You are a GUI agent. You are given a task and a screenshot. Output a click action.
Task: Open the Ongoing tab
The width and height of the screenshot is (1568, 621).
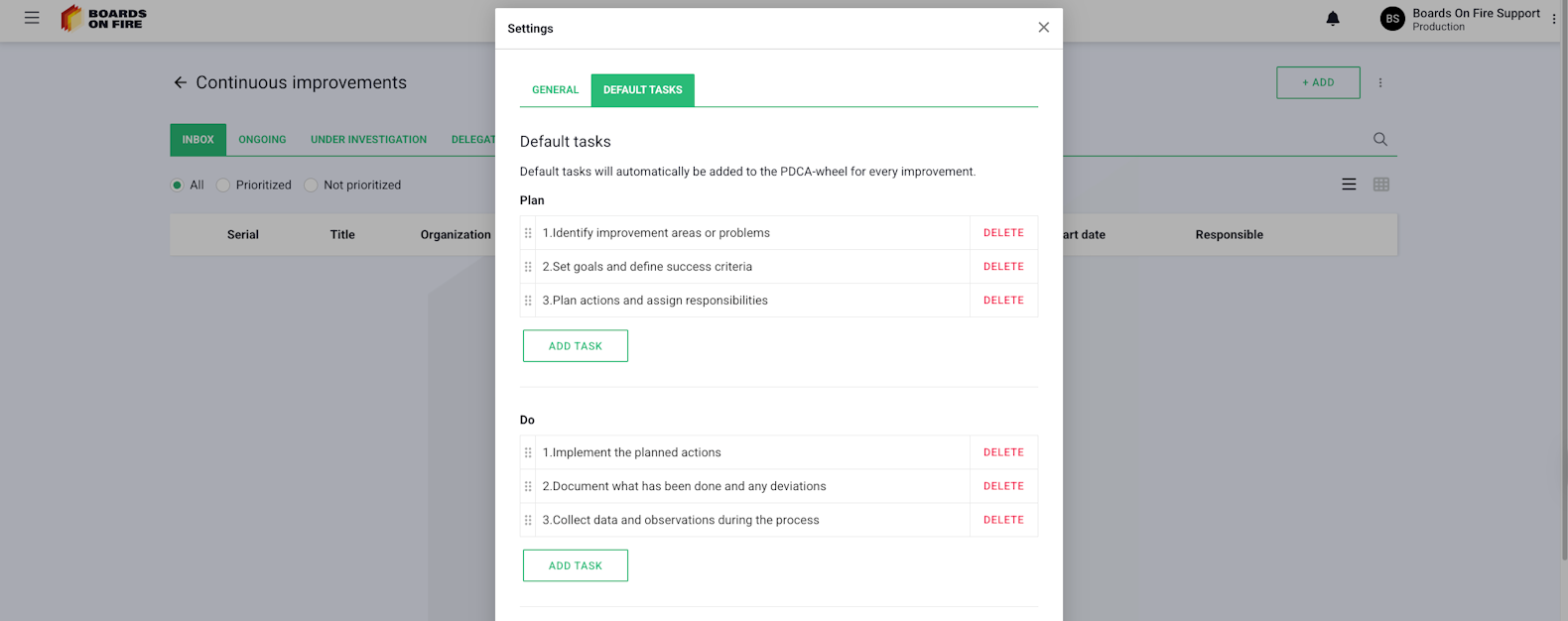point(262,140)
